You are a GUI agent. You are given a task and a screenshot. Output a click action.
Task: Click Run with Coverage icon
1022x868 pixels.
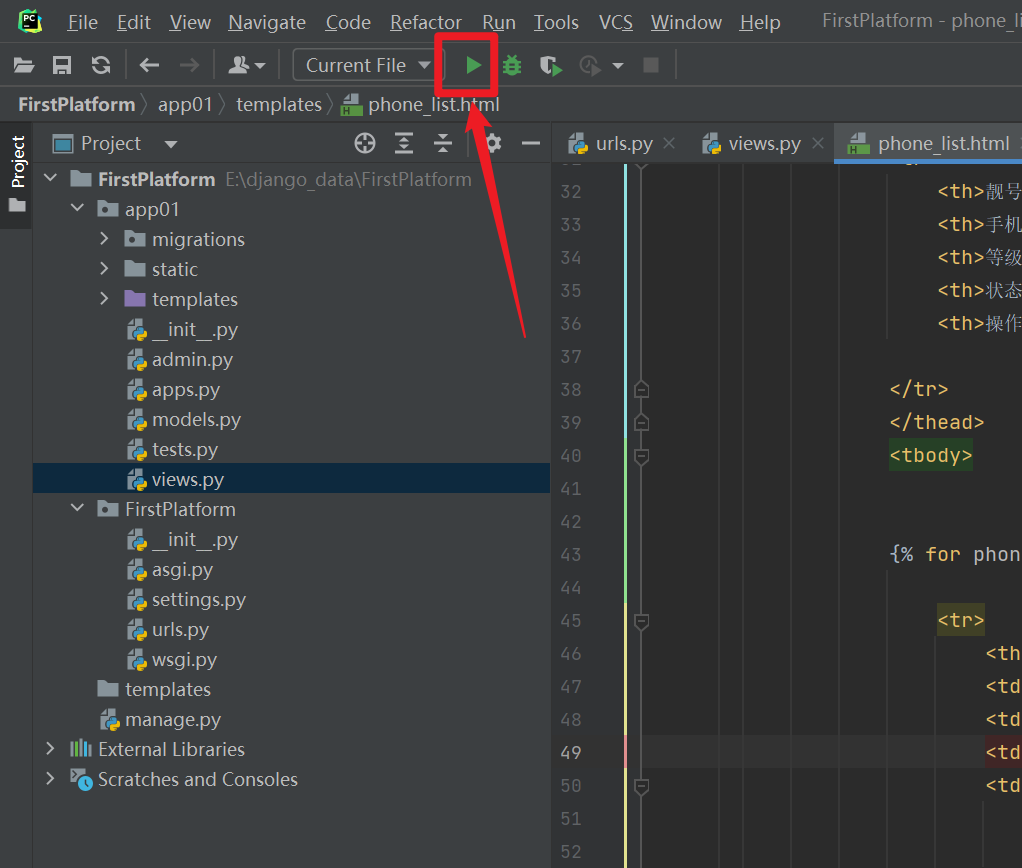550,66
